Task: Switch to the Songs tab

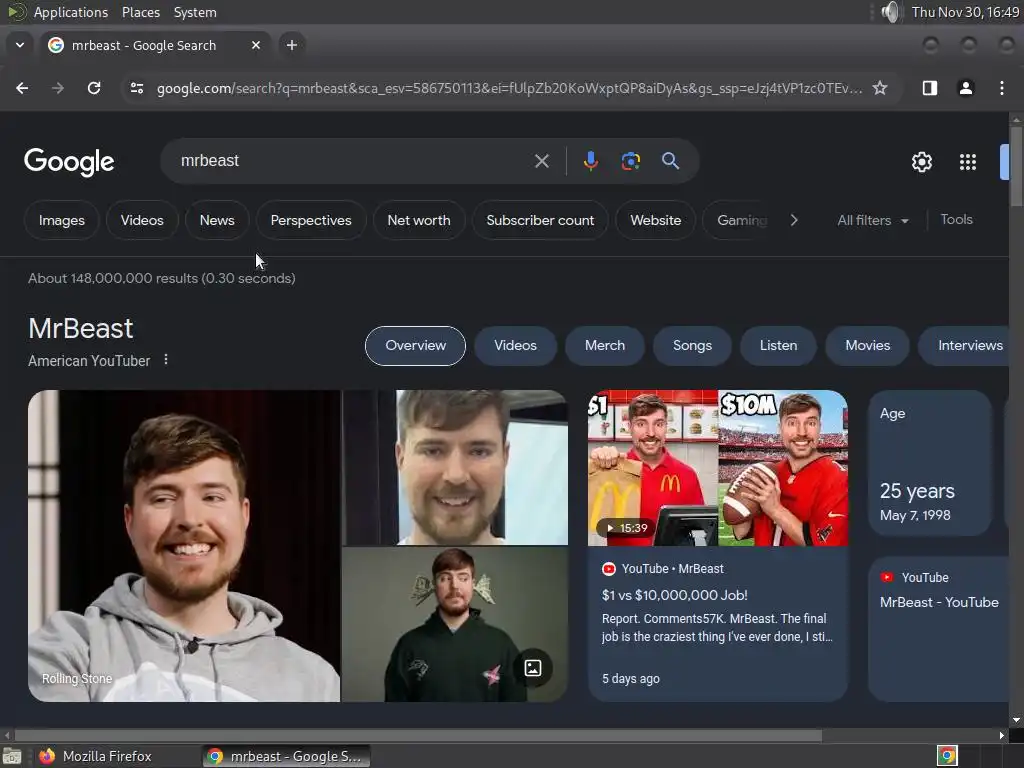Action: pyautogui.click(x=692, y=345)
